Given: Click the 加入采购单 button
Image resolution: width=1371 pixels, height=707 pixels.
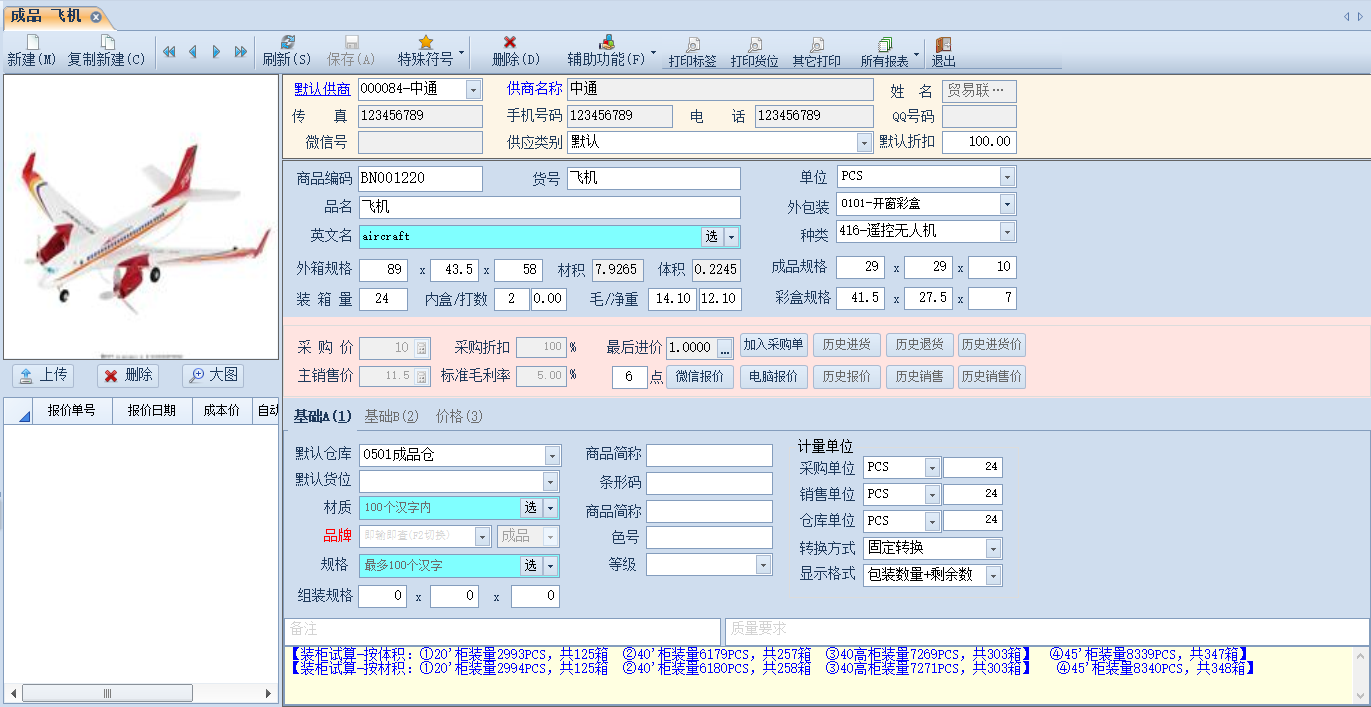Looking at the screenshot, I should (x=773, y=345).
